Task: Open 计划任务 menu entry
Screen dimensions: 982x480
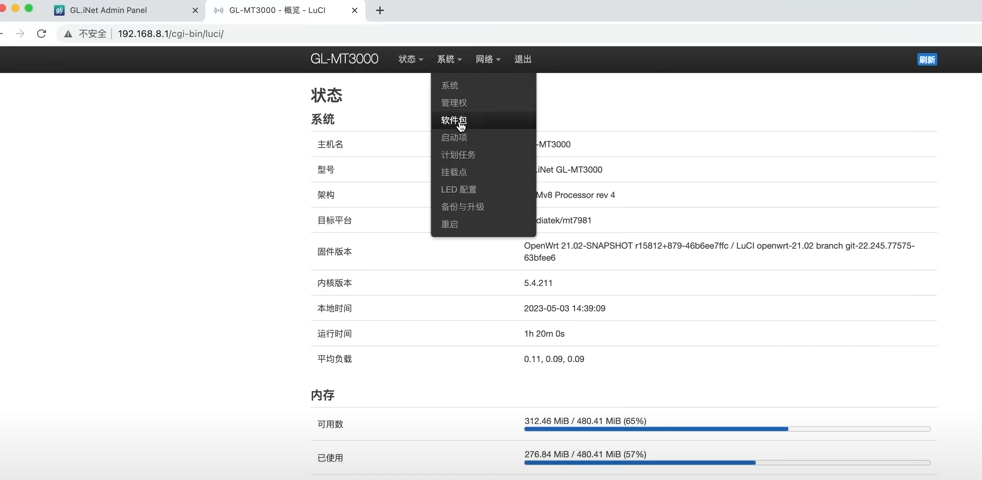Action: [x=483, y=155]
